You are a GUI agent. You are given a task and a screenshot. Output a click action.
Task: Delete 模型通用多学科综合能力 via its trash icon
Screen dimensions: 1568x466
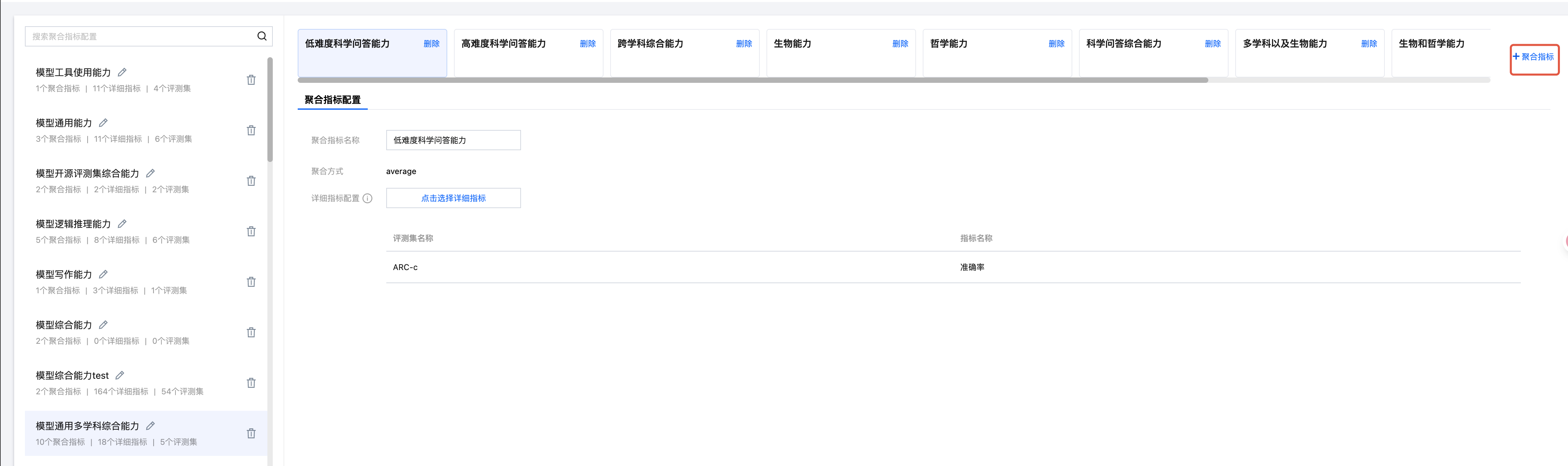(x=251, y=433)
